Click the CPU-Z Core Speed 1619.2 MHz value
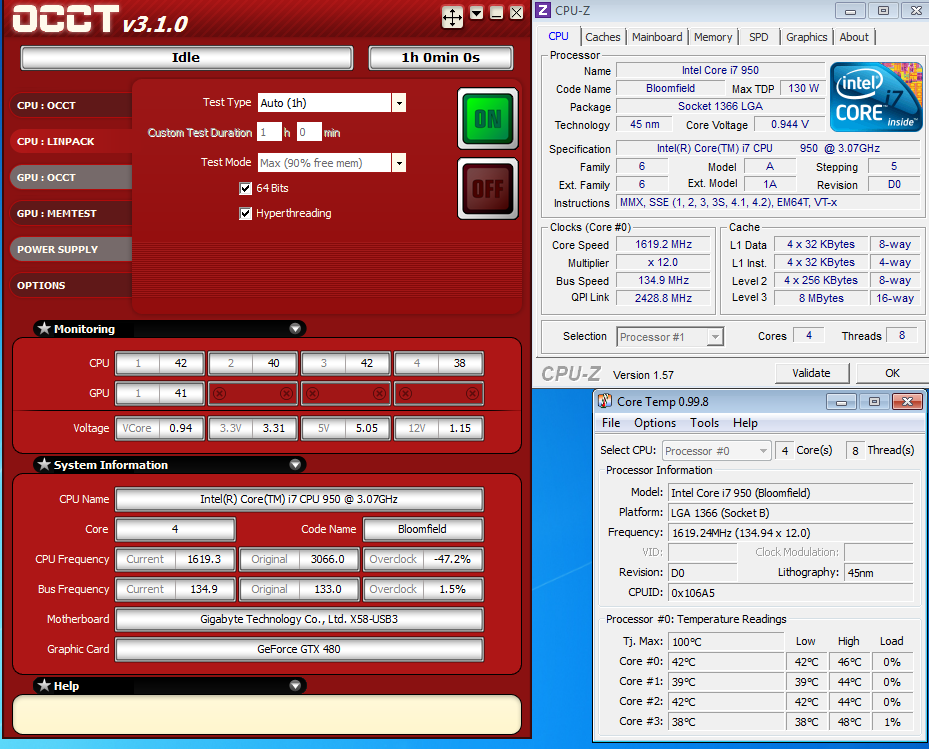This screenshot has width=929, height=749. [663, 244]
